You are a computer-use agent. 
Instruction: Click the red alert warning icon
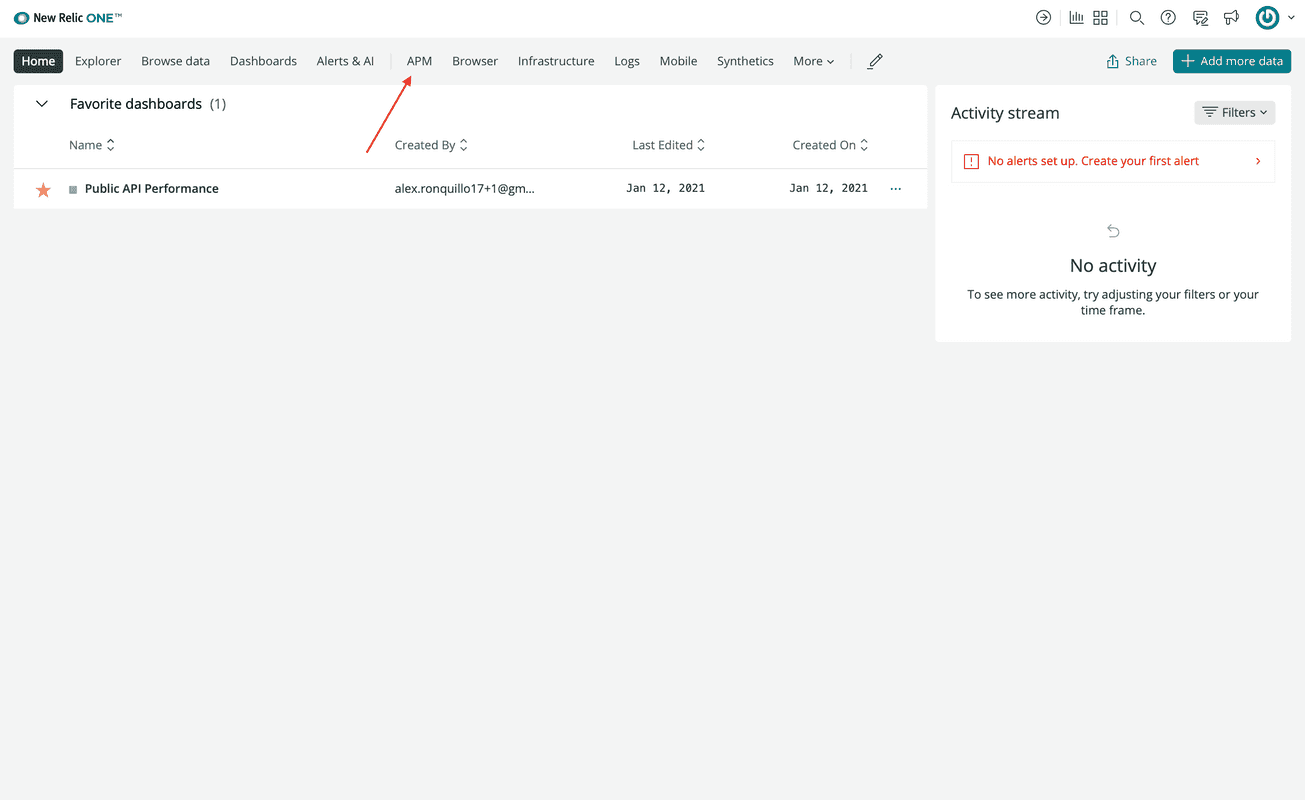click(971, 161)
